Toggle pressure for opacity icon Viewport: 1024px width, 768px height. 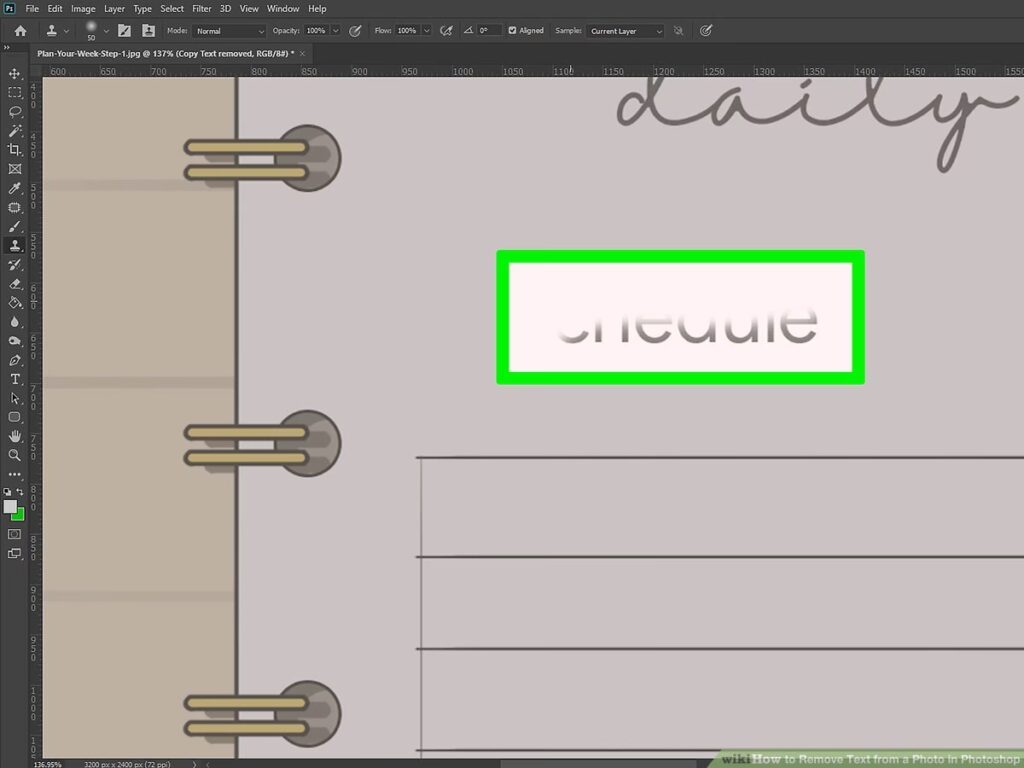(x=355, y=31)
